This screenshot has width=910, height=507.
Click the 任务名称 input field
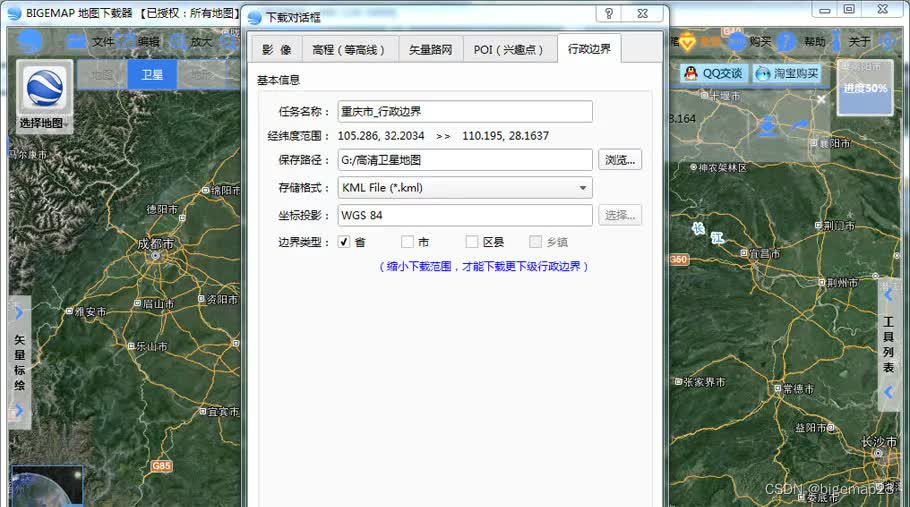click(465, 111)
